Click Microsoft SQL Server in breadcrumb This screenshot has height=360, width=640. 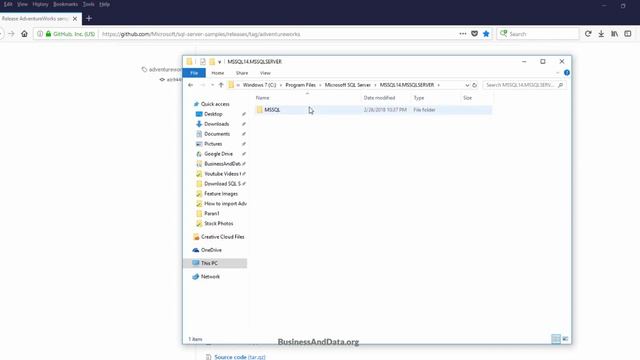click(347, 85)
